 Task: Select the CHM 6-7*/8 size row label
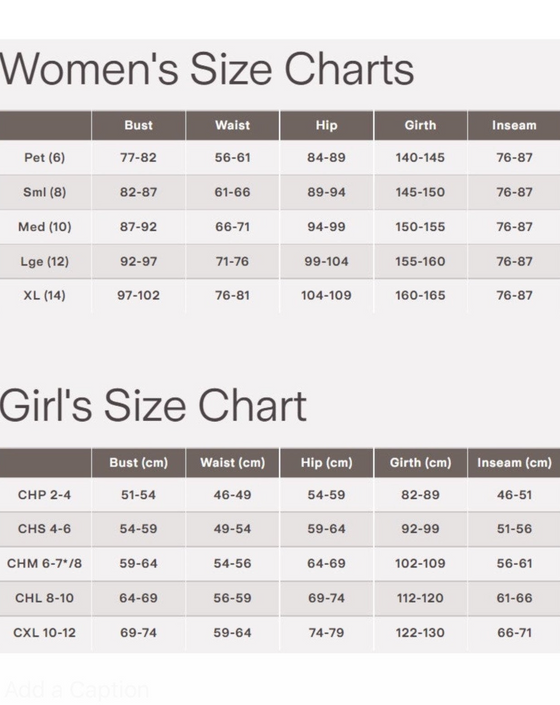click(x=44, y=563)
